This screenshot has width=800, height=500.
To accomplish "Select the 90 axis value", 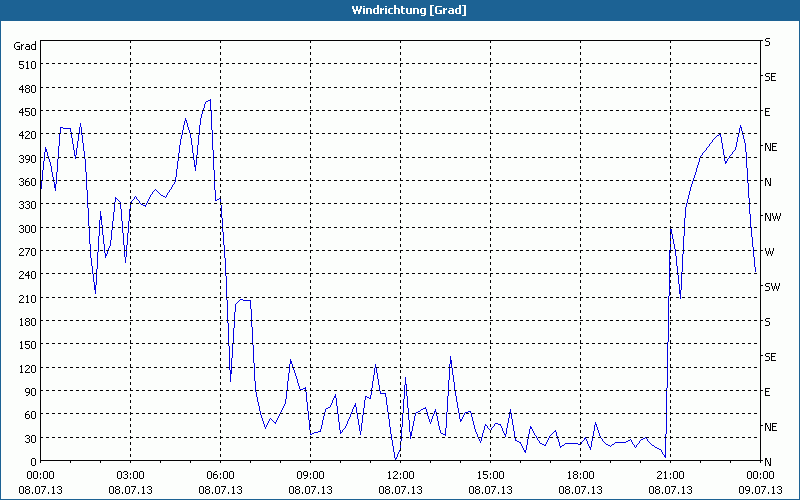I will click(31, 392).
